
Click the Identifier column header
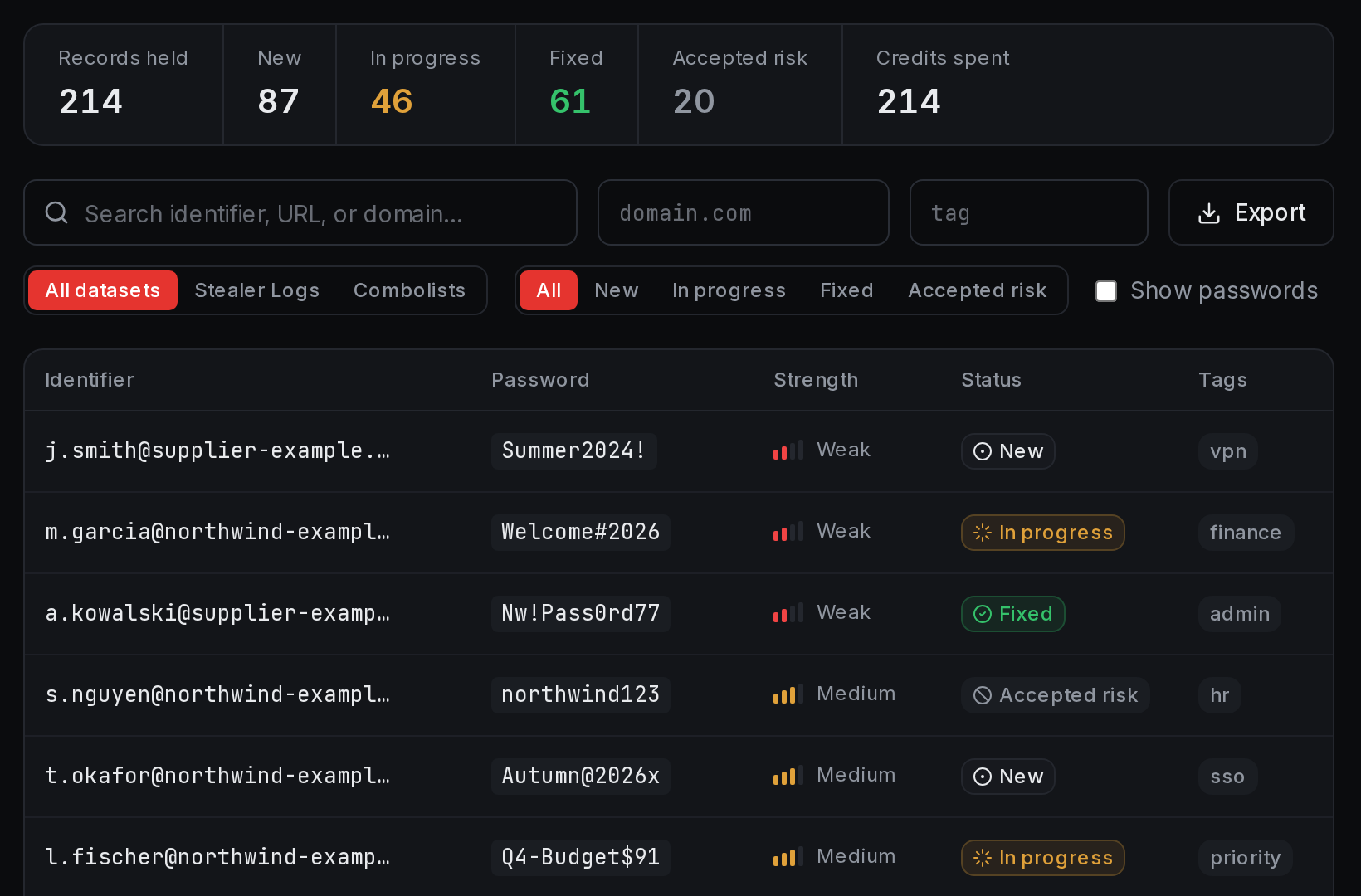click(x=90, y=380)
